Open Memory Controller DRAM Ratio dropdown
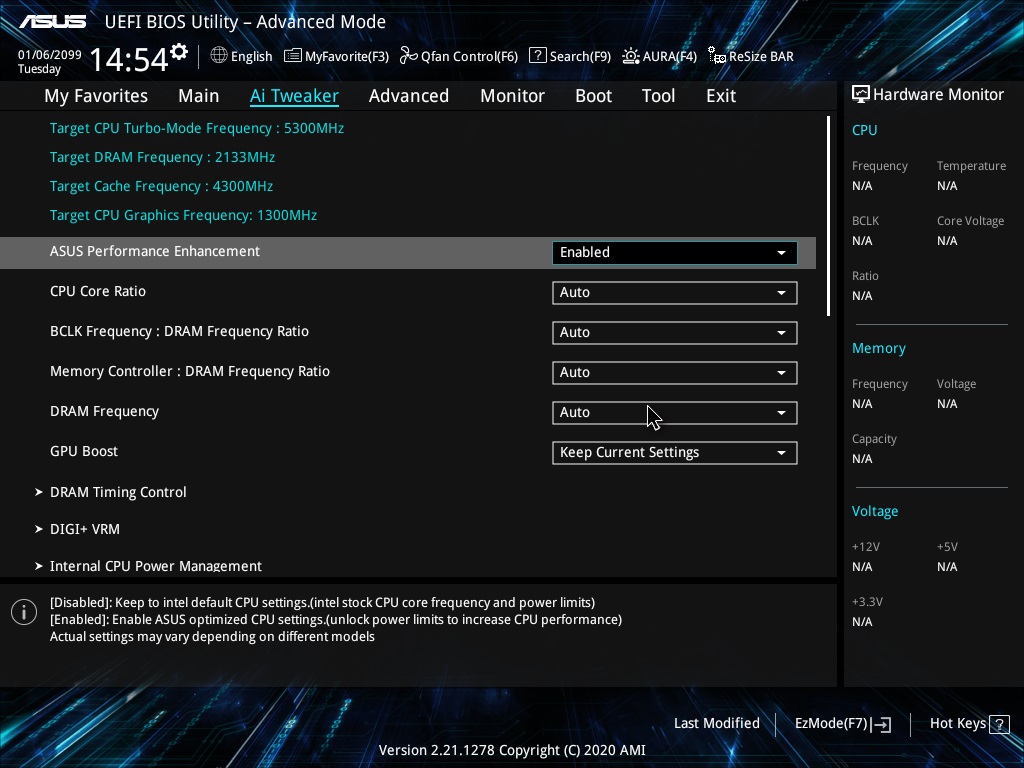 tap(675, 372)
